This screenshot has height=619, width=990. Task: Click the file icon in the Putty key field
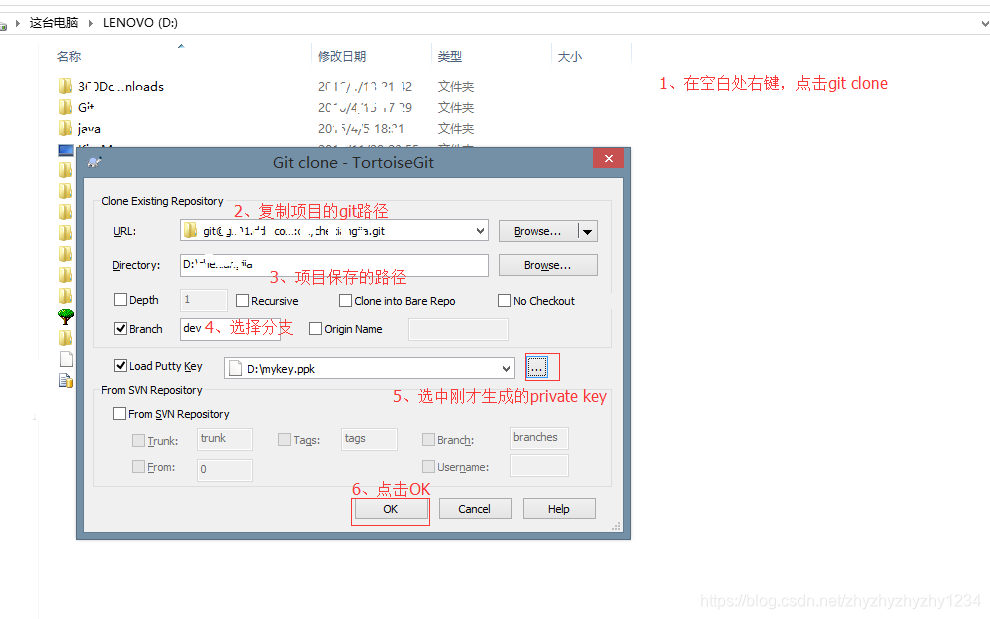coord(235,368)
